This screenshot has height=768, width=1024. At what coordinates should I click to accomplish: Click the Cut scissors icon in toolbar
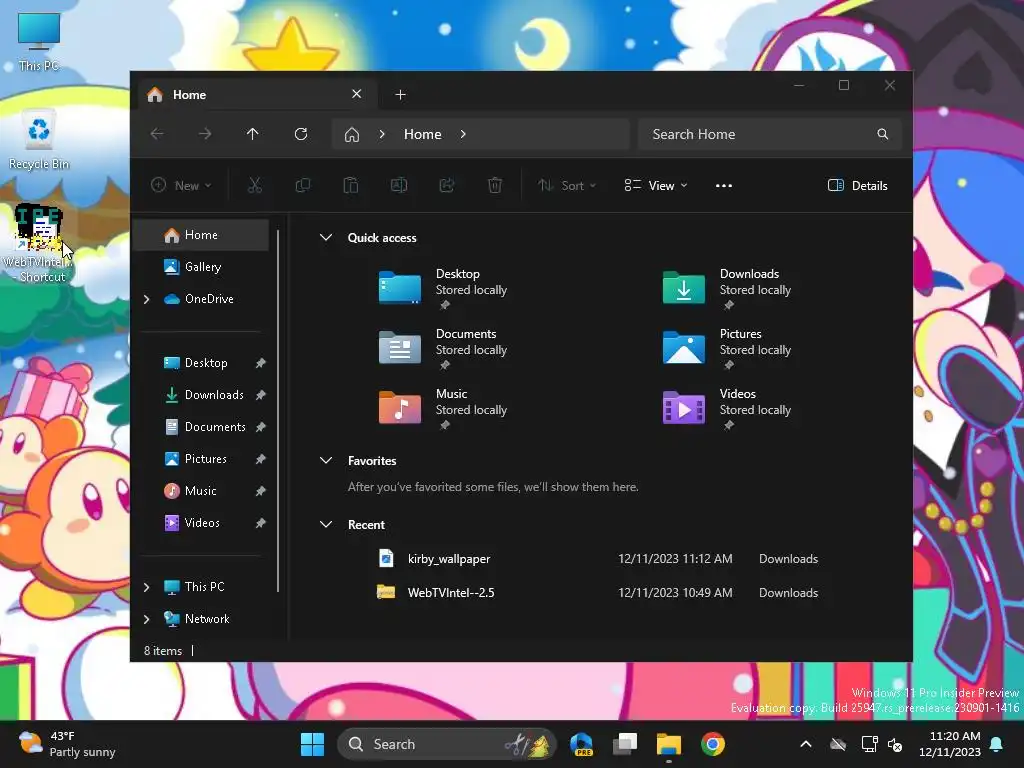click(255, 185)
